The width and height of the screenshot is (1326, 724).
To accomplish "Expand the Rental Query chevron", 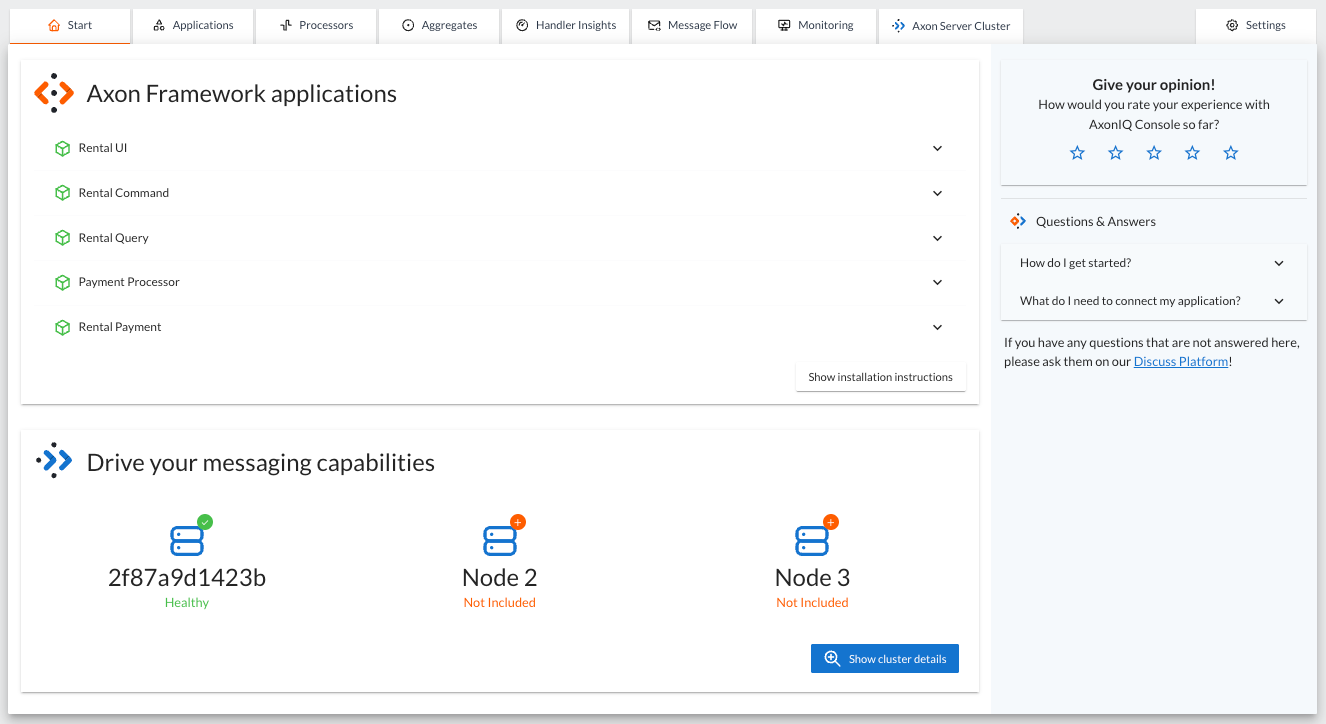I will (937, 238).
